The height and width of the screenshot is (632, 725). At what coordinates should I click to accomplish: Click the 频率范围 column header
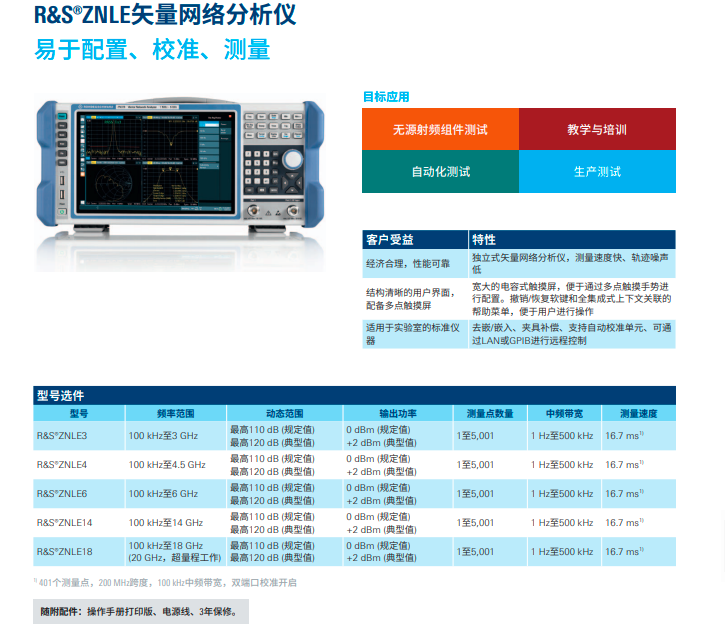pyautogui.click(x=175, y=413)
